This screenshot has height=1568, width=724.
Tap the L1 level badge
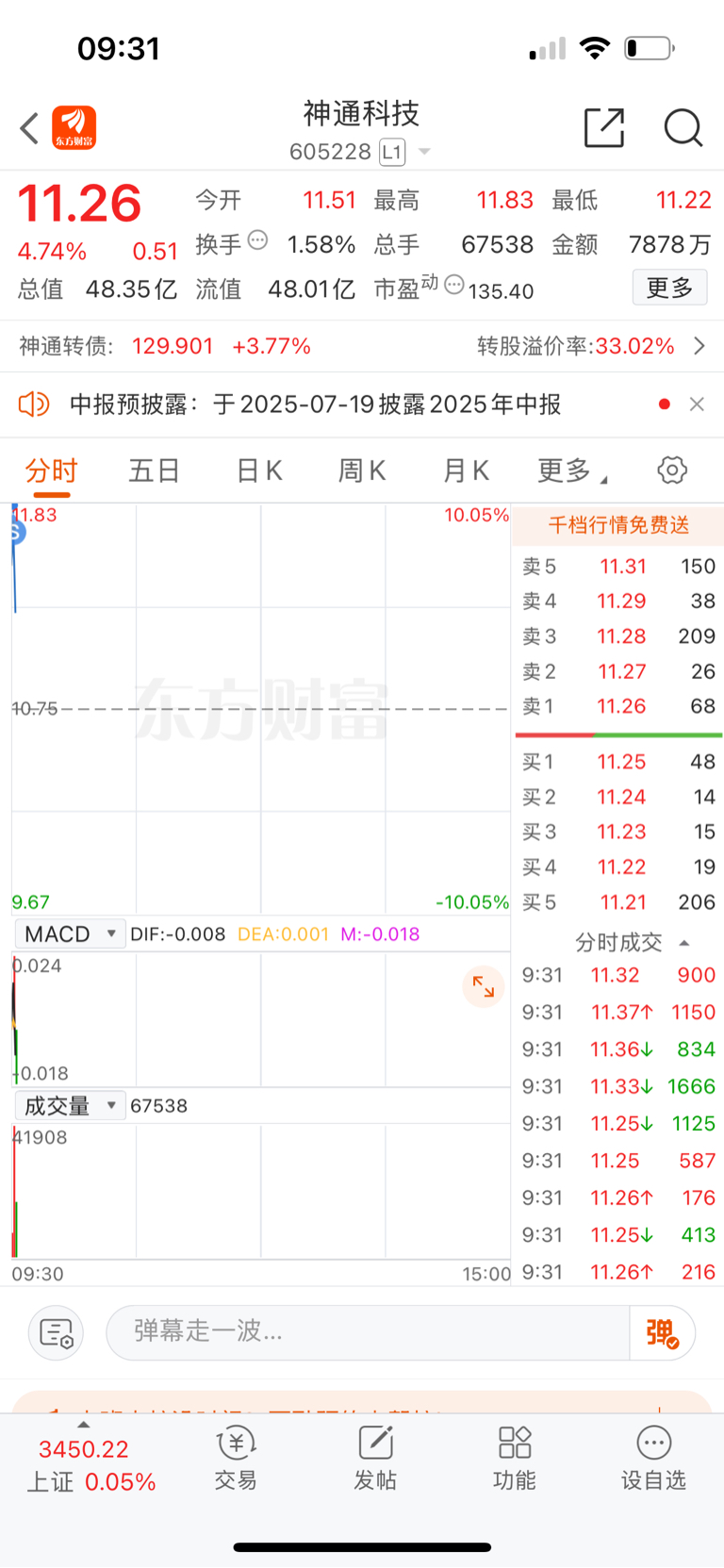point(392,152)
